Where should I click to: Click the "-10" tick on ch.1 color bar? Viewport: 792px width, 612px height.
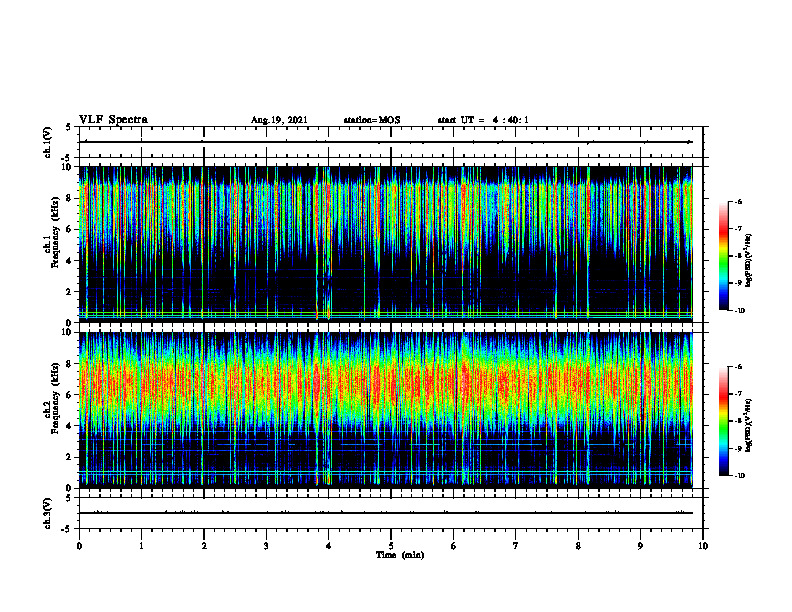739,311
